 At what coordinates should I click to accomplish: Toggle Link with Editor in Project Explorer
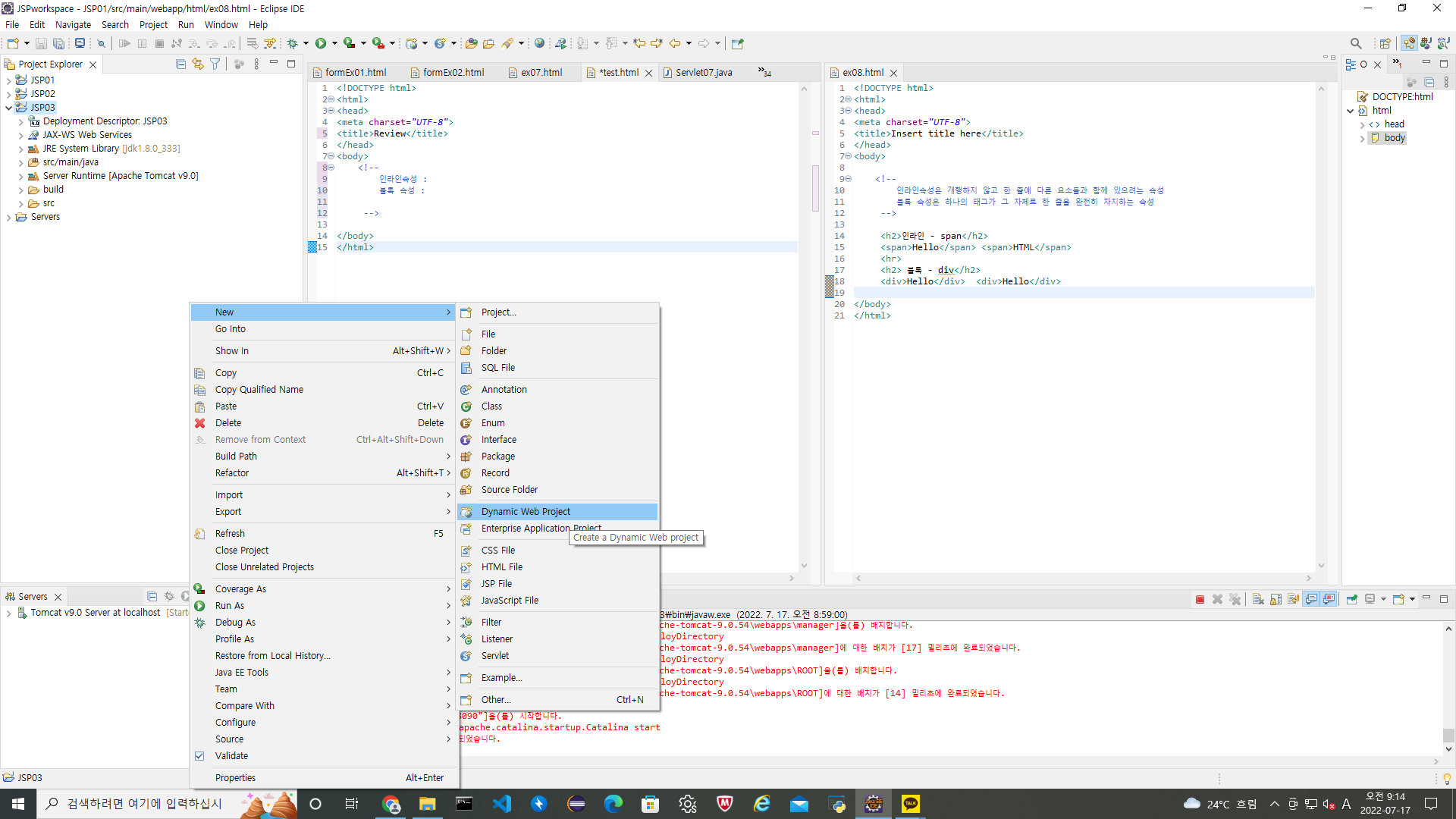click(197, 64)
